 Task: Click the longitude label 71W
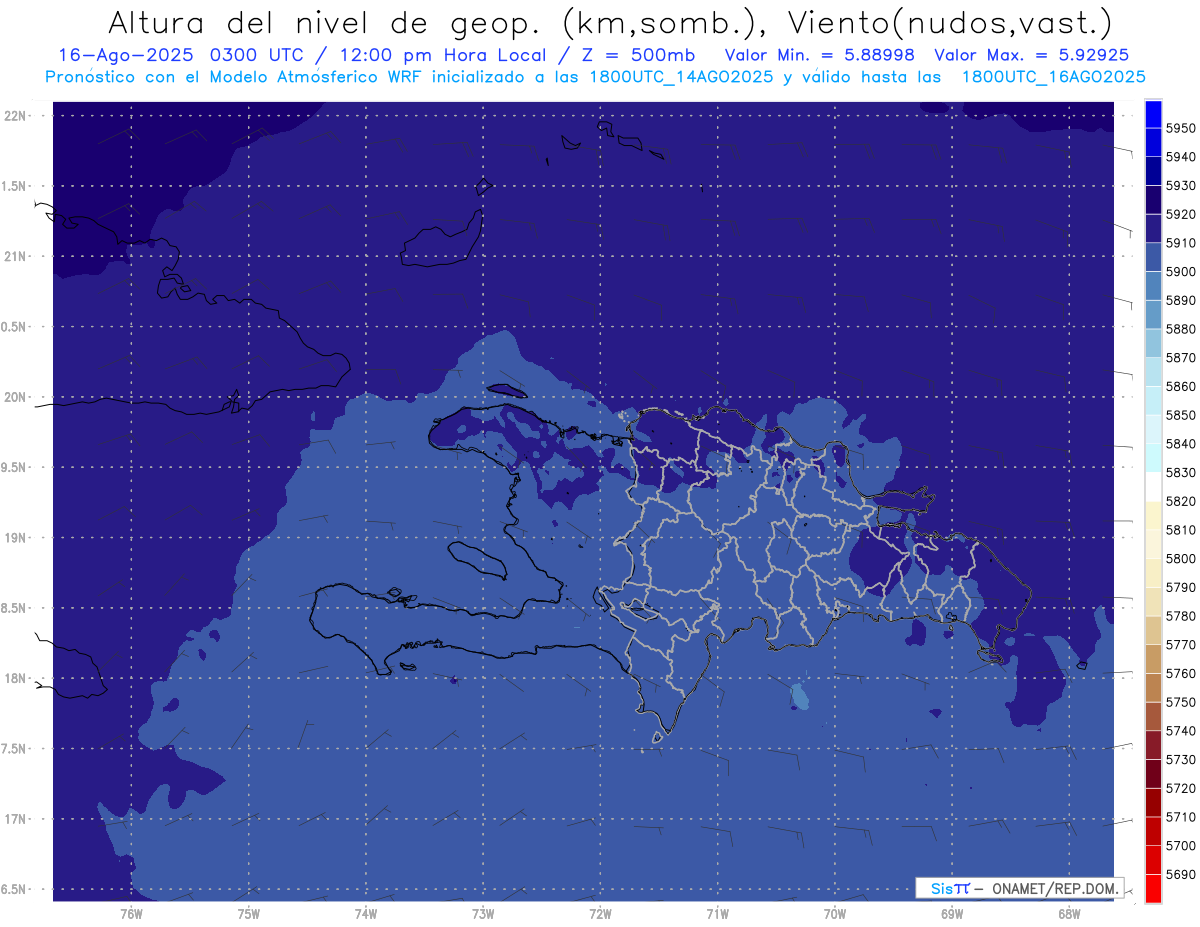tap(717, 913)
